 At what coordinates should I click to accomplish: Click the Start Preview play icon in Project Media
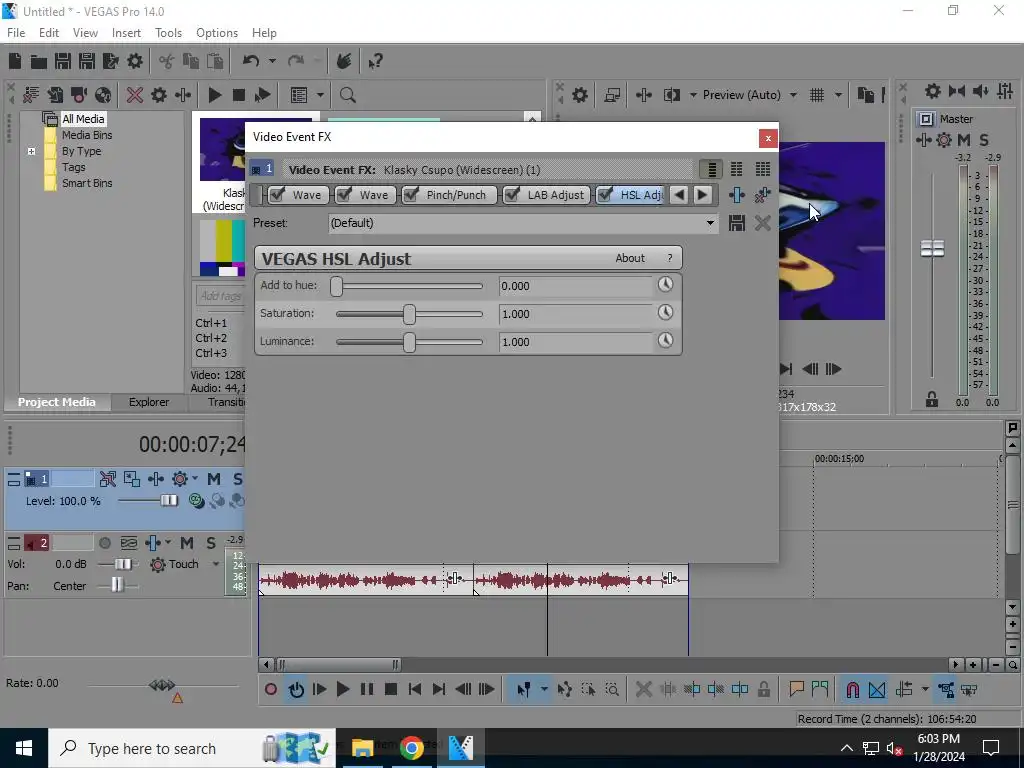point(214,95)
